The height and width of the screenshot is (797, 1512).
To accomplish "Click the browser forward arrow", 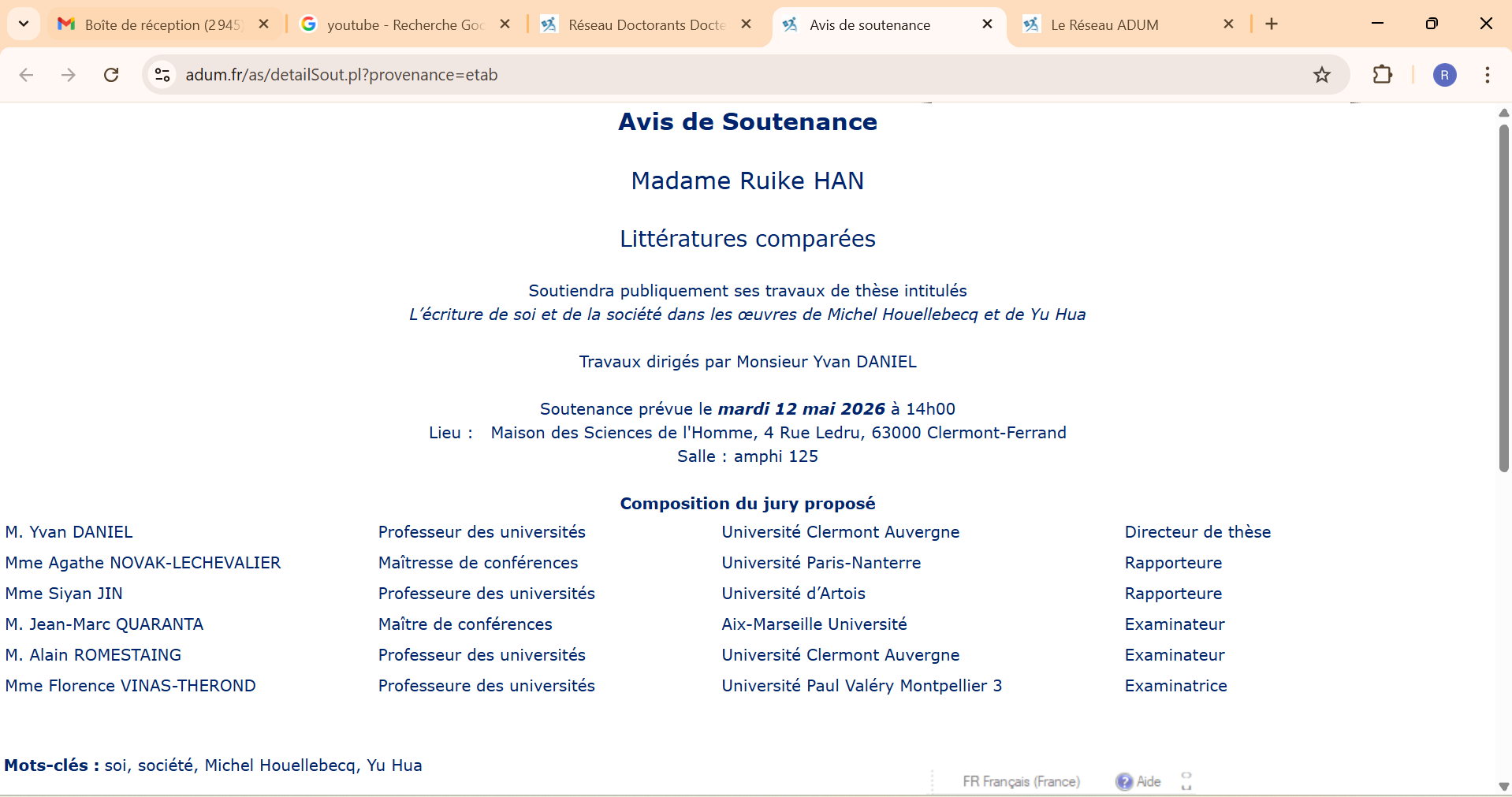I will tap(69, 75).
